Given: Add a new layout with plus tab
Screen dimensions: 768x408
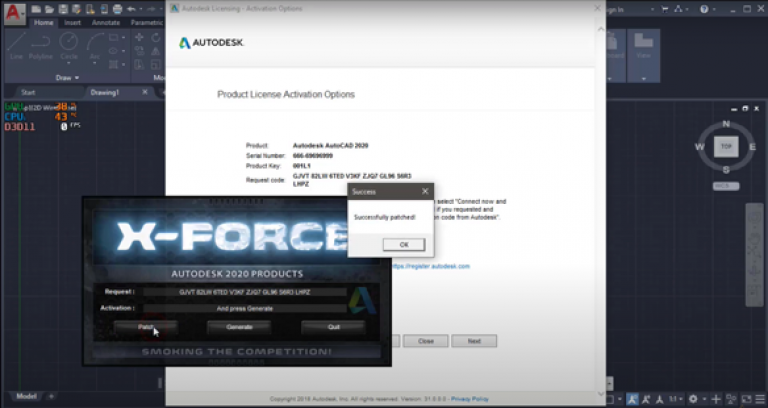Looking at the screenshot, I should [x=51, y=396].
